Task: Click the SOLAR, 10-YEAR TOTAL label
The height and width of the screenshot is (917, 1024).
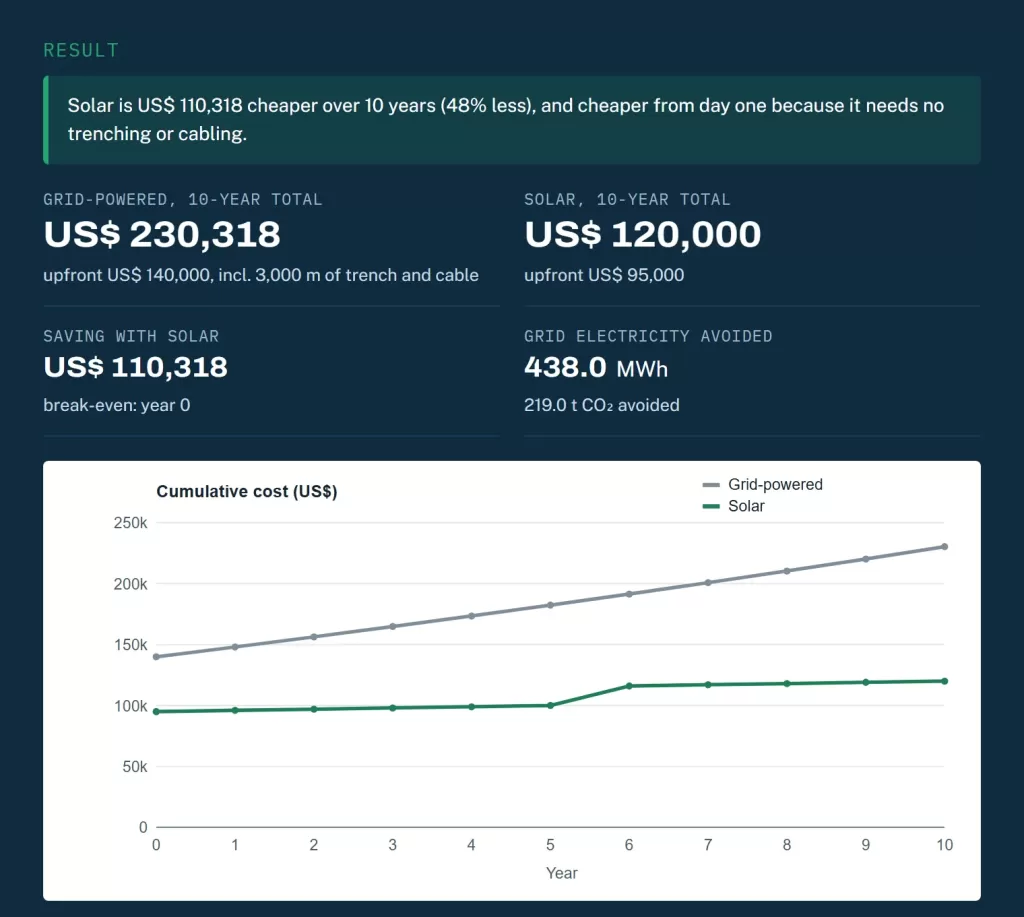Action: [627, 199]
